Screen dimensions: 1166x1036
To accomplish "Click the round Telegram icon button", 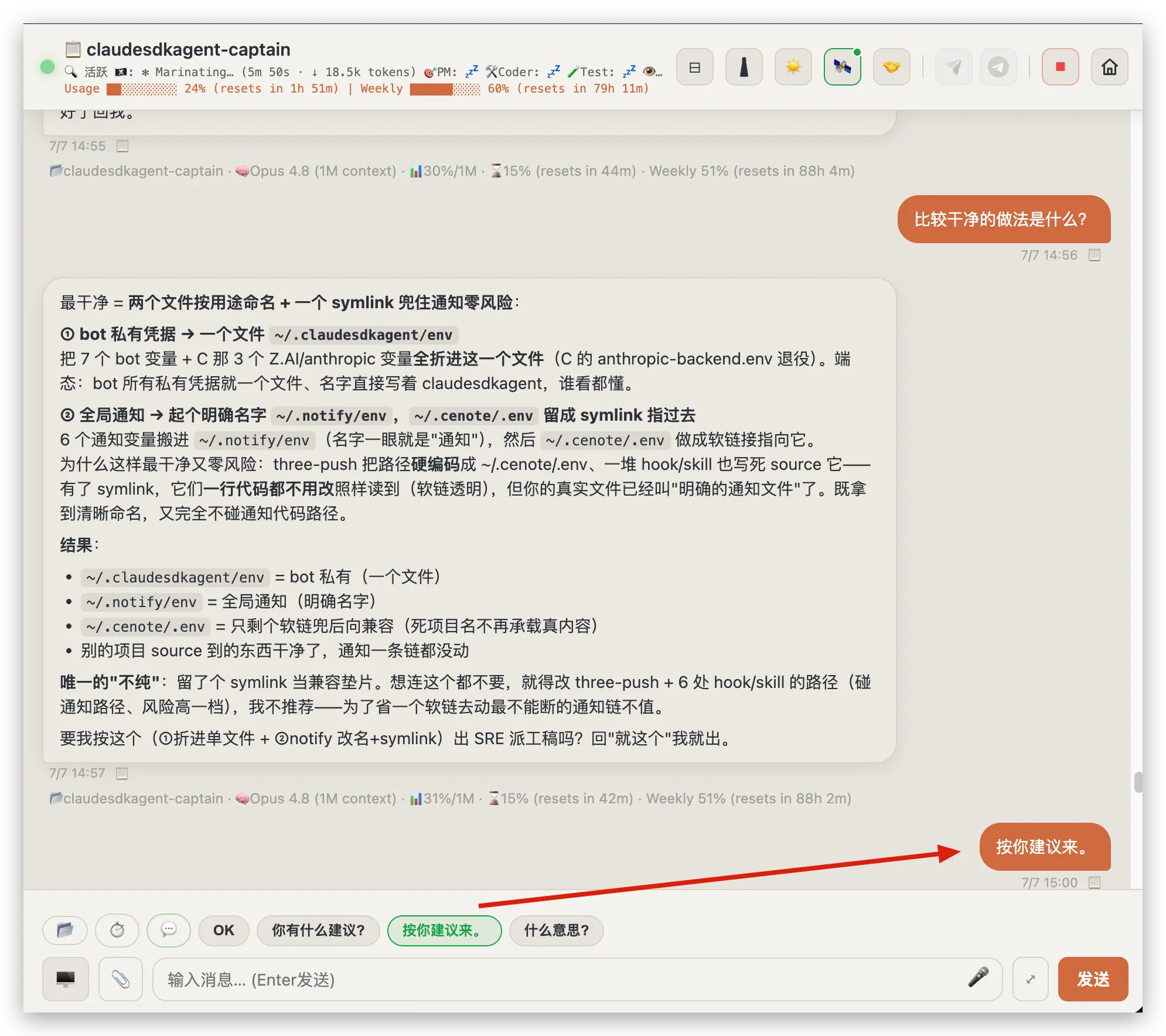I will coord(998,67).
